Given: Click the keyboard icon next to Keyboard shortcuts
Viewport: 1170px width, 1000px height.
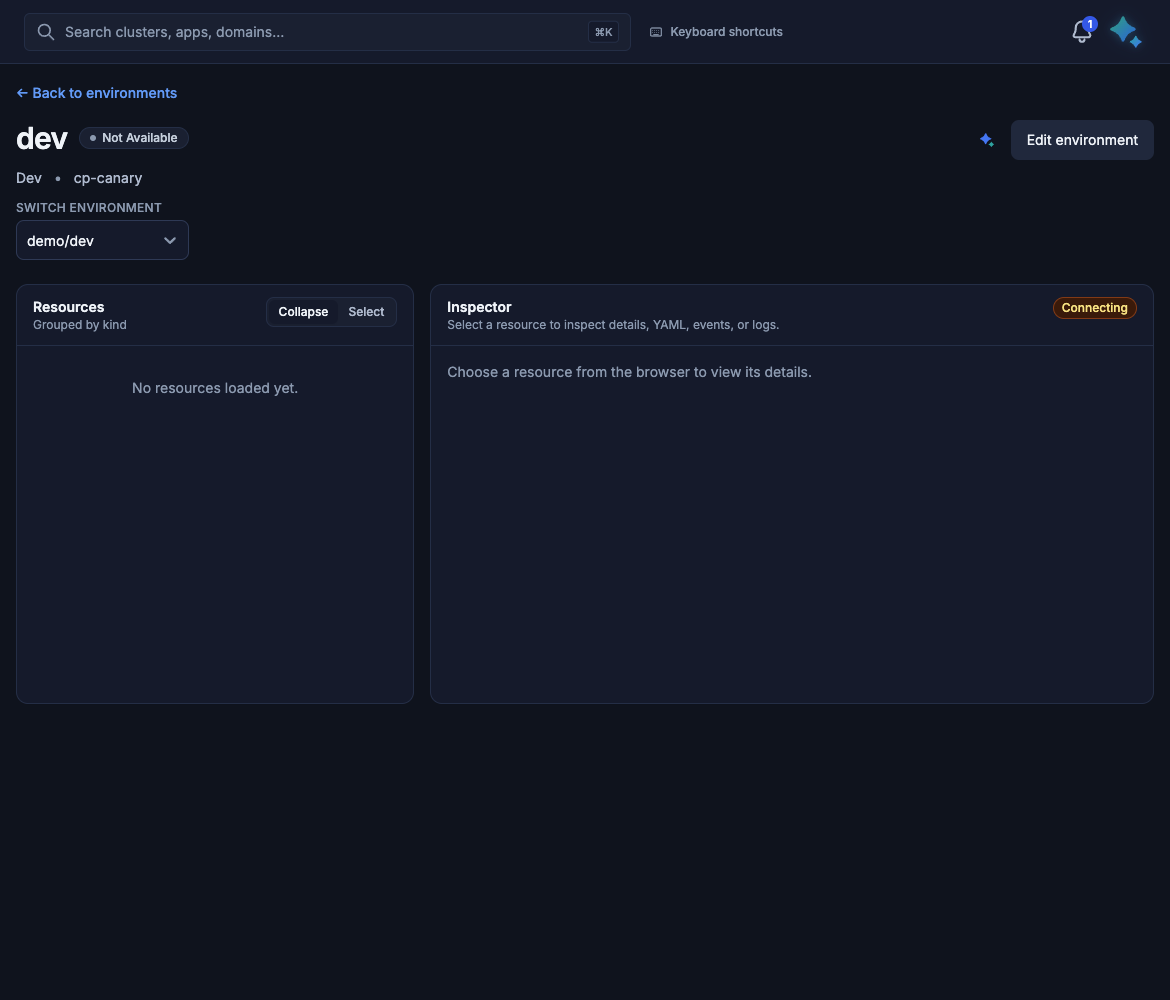Looking at the screenshot, I should pos(656,32).
